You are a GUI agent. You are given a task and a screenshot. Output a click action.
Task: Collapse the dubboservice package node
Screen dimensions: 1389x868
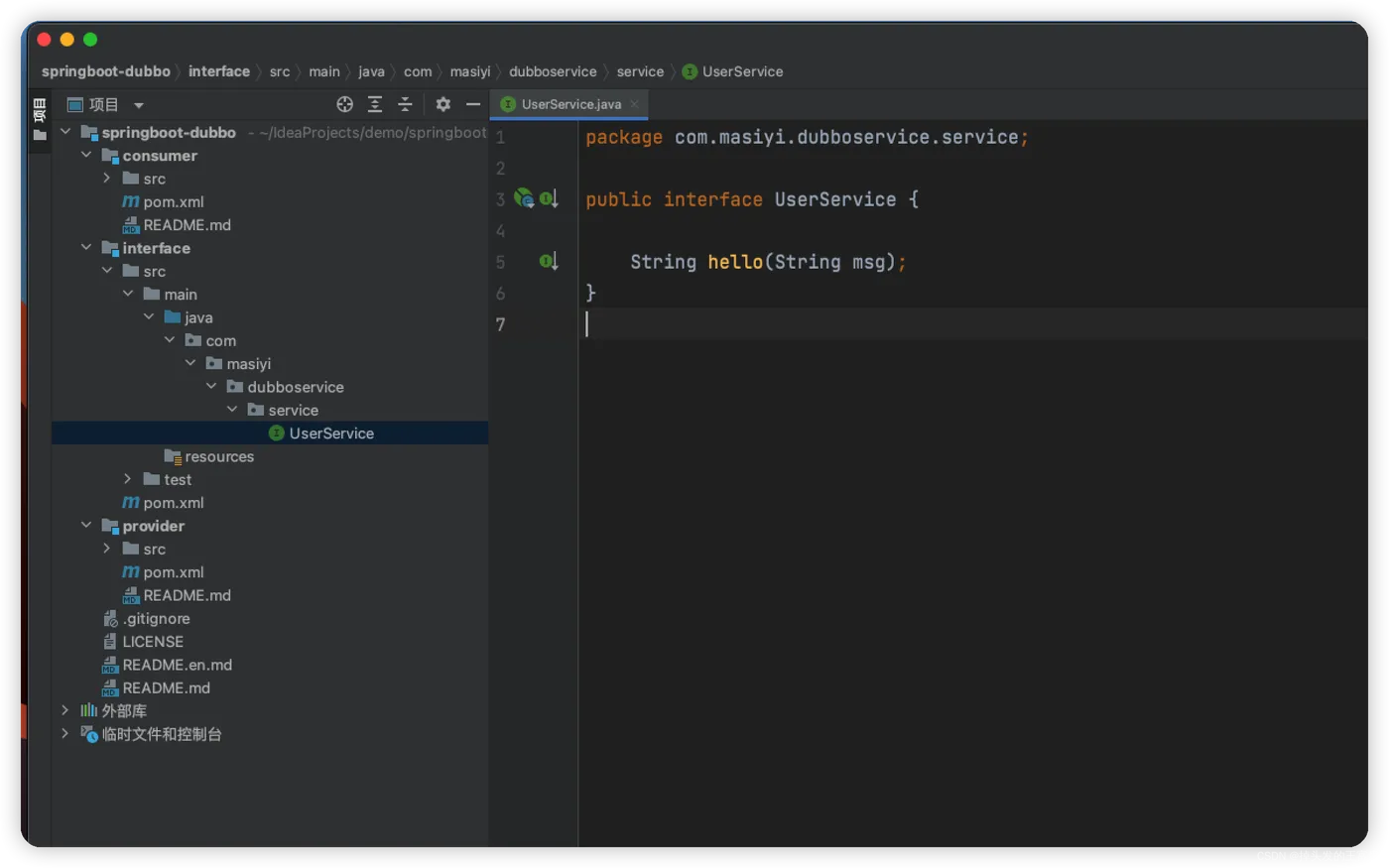(211, 387)
